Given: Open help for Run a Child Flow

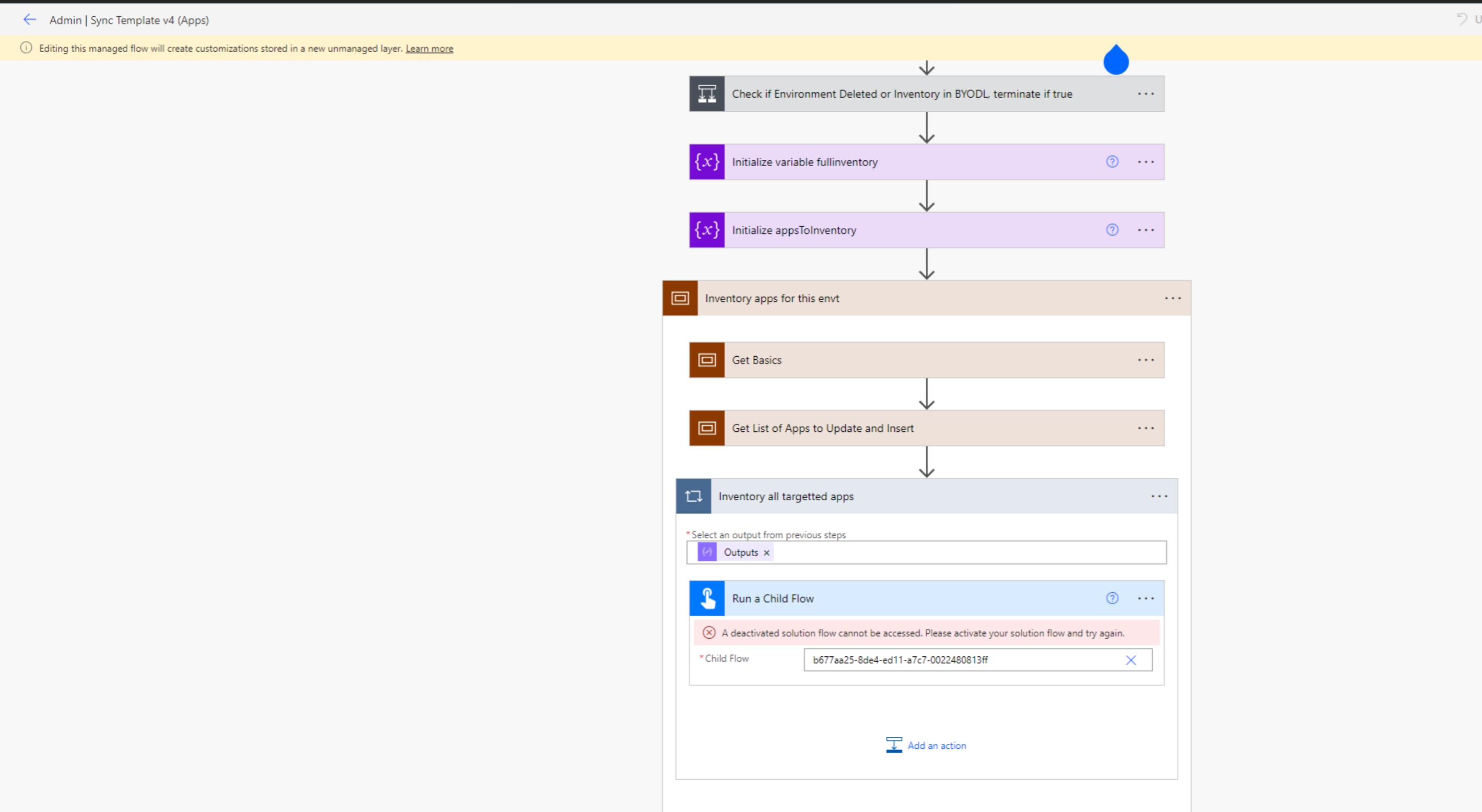Looking at the screenshot, I should click(1112, 598).
